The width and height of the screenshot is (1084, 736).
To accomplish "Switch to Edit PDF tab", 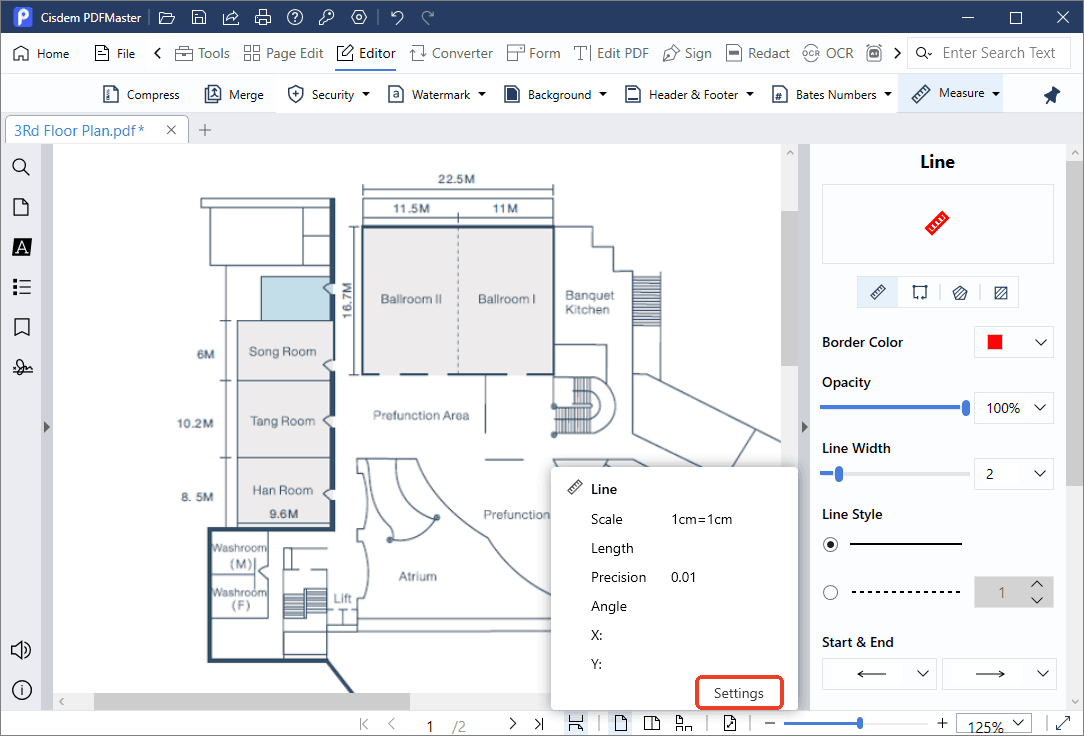I will [x=611, y=53].
